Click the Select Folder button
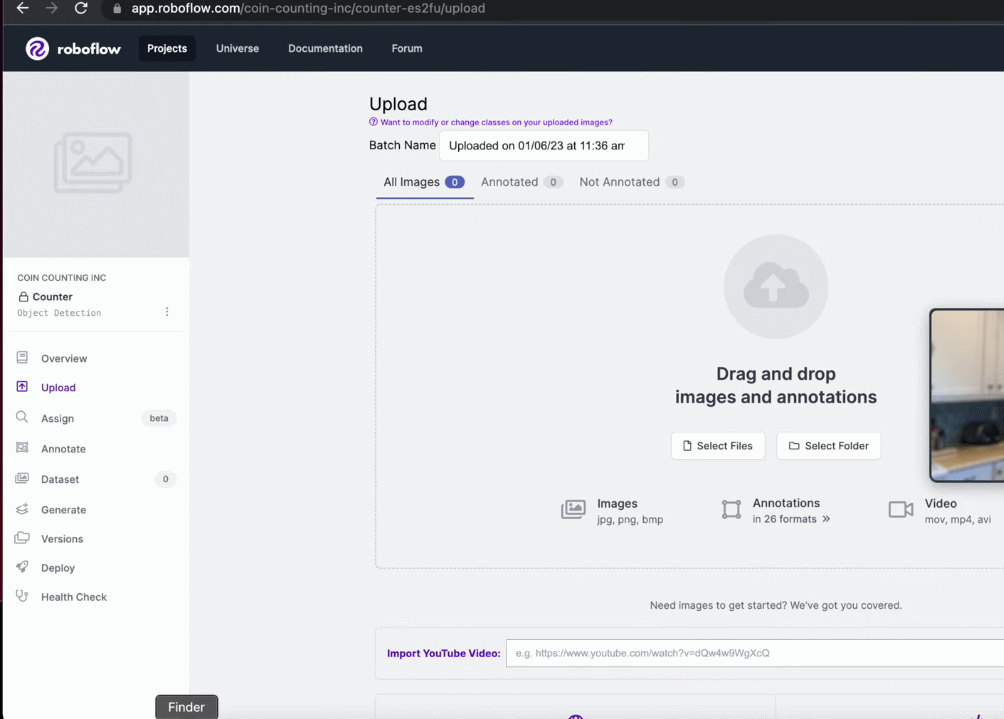Viewport: 1004px width, 719px height. tap(829, 446)
